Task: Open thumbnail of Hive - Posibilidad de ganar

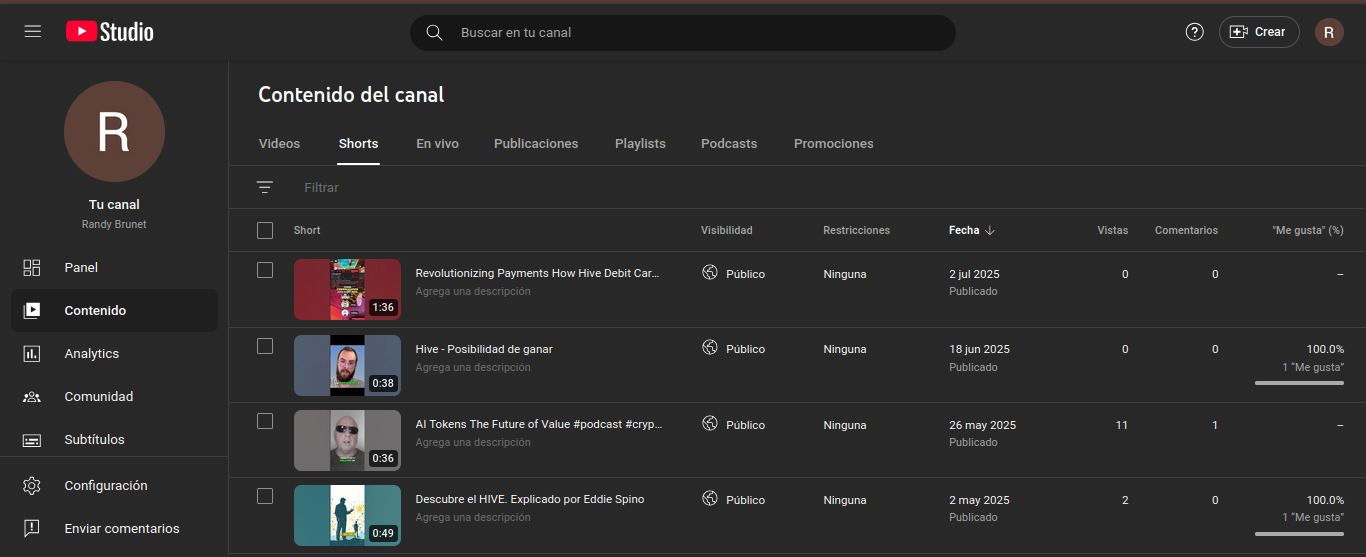Action: (347, 365)
